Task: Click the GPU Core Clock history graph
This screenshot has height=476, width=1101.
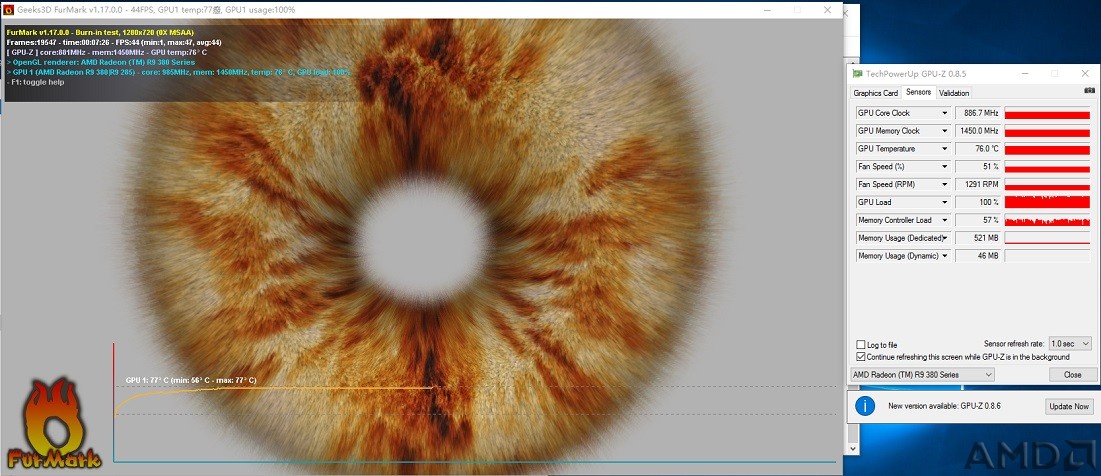Action: [x=1047, y=113]
